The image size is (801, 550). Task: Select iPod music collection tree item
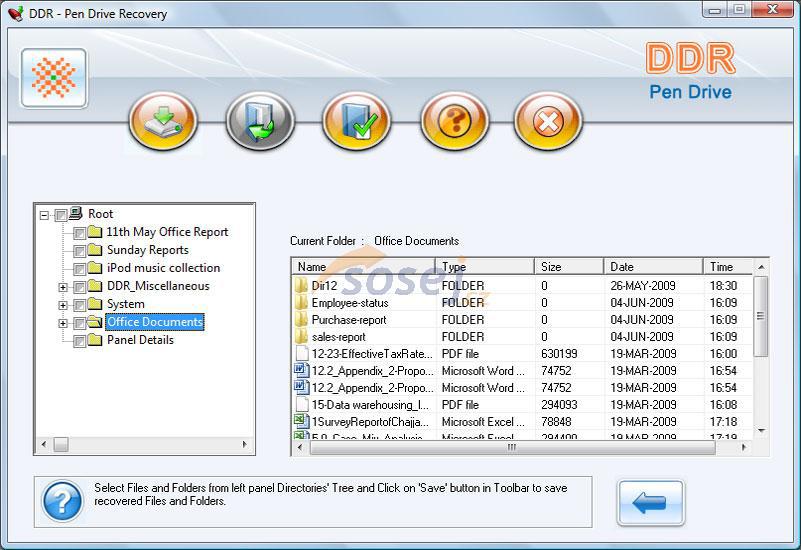(x=163, y=268)
